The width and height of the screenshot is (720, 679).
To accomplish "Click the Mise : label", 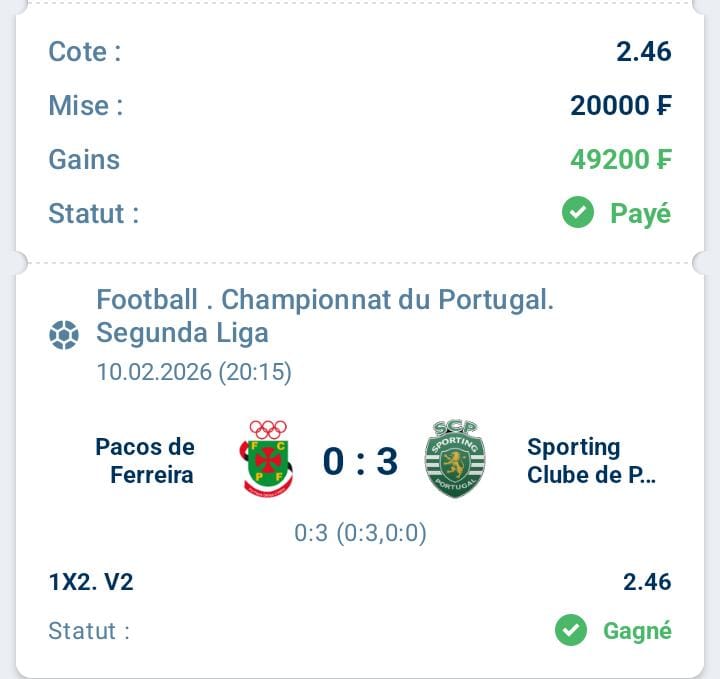I will pyautogui.click(x=86, y=105).
